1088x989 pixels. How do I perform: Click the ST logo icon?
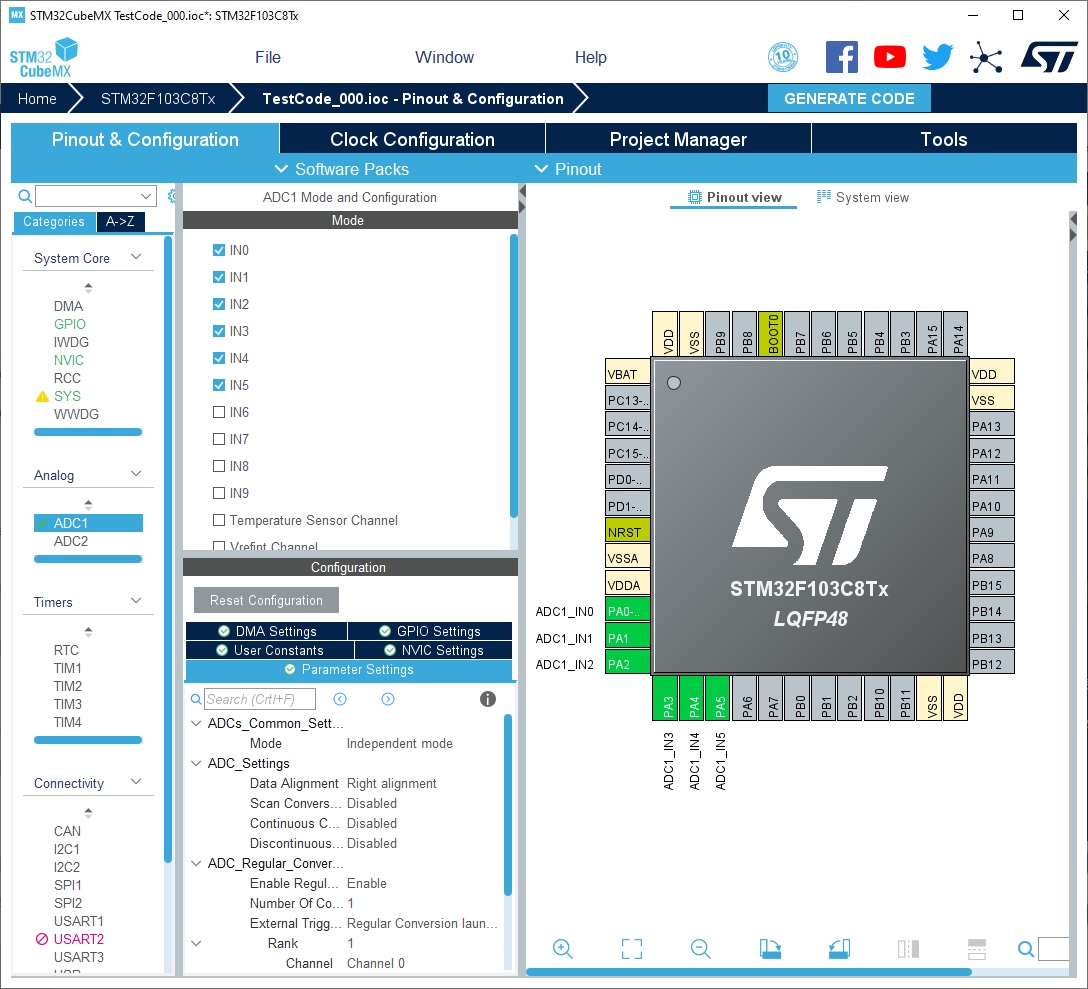[x=1049, y=57]
